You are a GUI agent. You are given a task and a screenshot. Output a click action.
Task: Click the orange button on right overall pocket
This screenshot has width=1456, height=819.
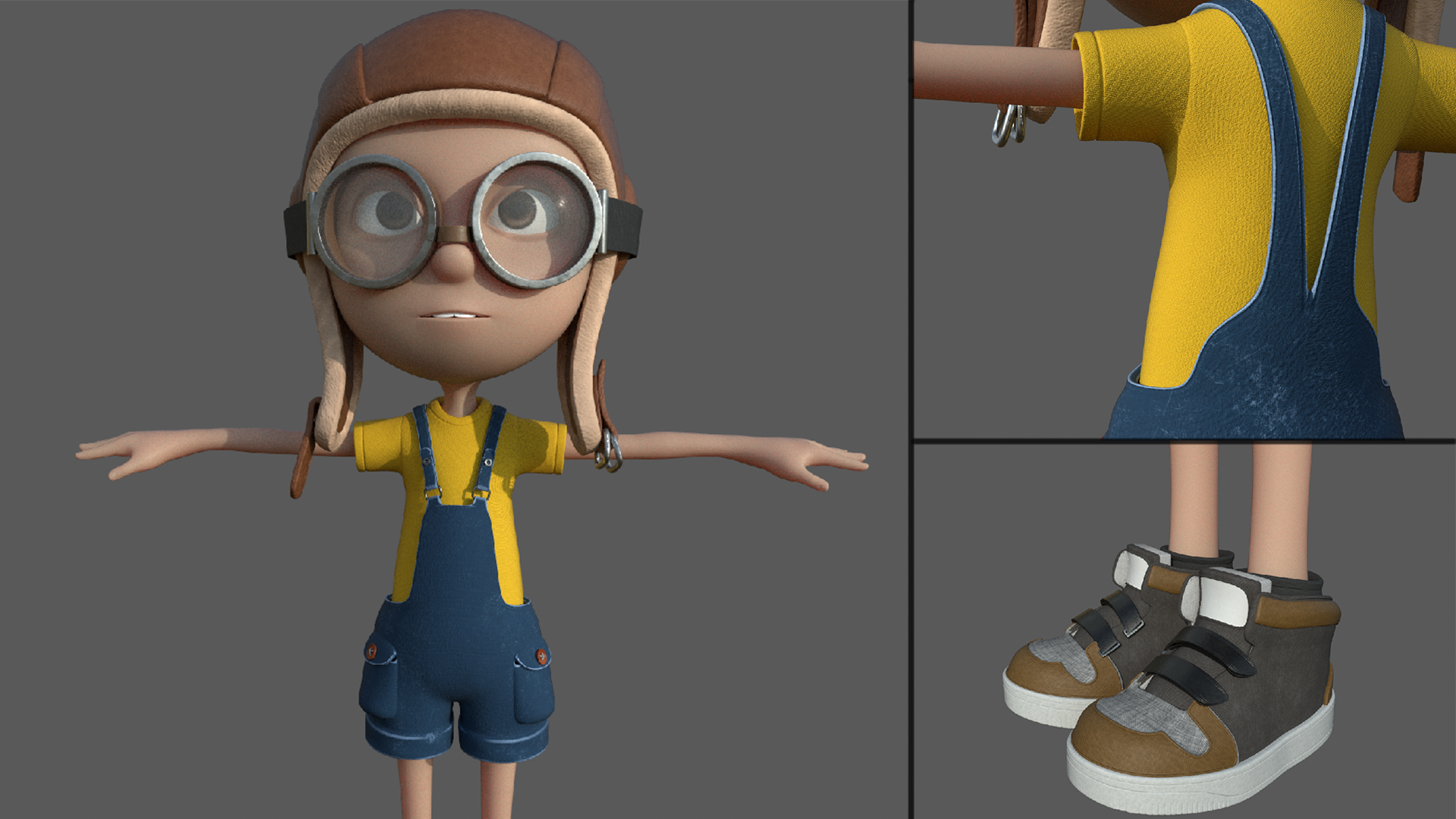[541, 655]
